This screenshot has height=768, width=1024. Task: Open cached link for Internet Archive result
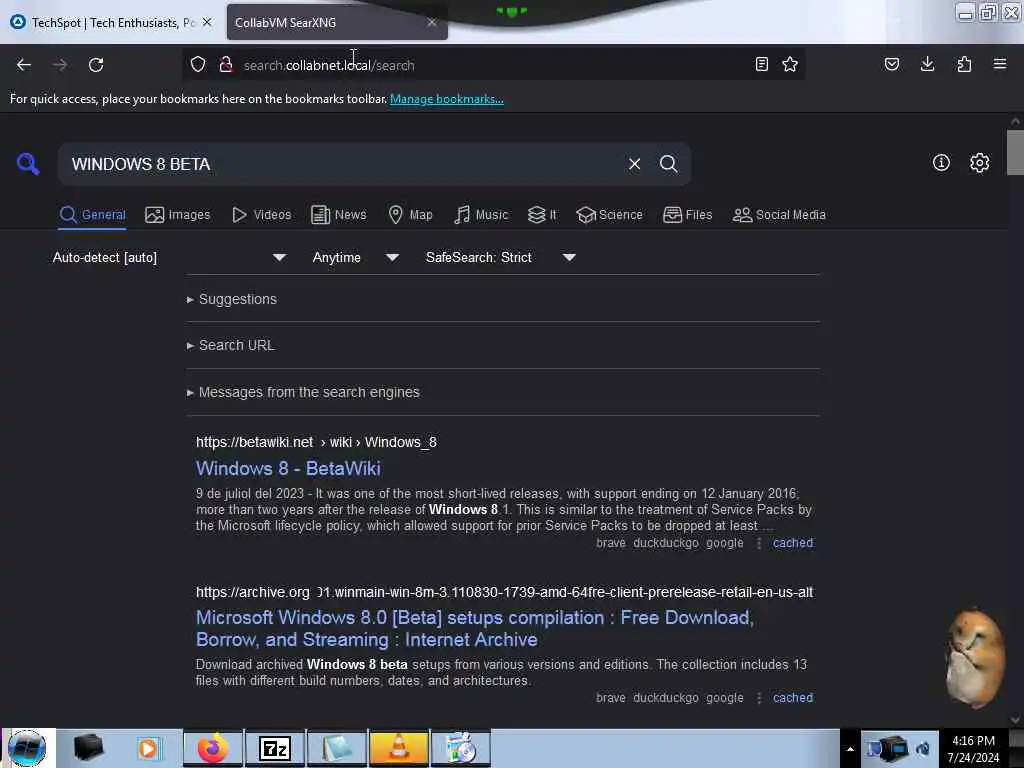click(x=793, y=697)
